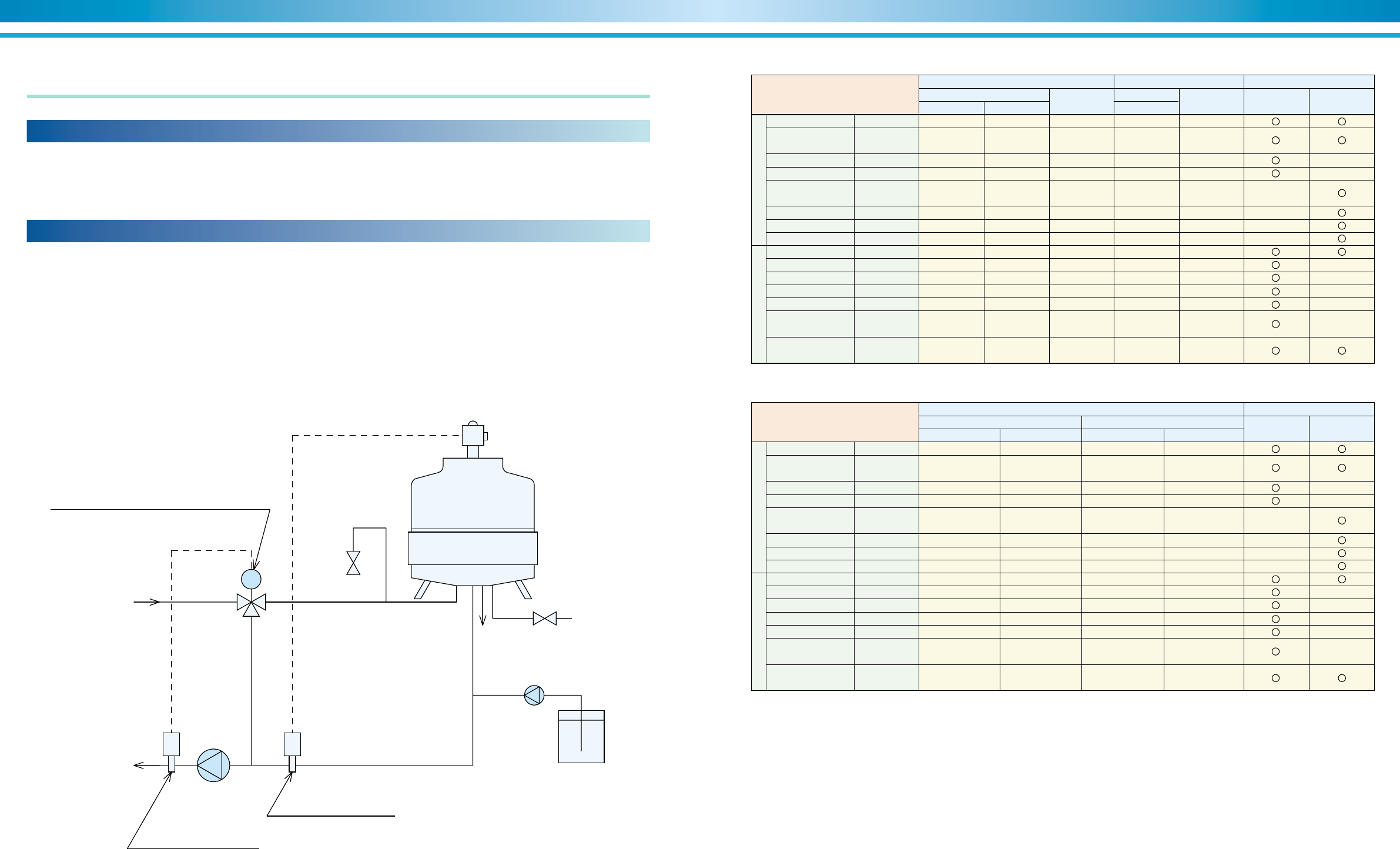Select the large circulation pump symbol

(x=213, y=766)
